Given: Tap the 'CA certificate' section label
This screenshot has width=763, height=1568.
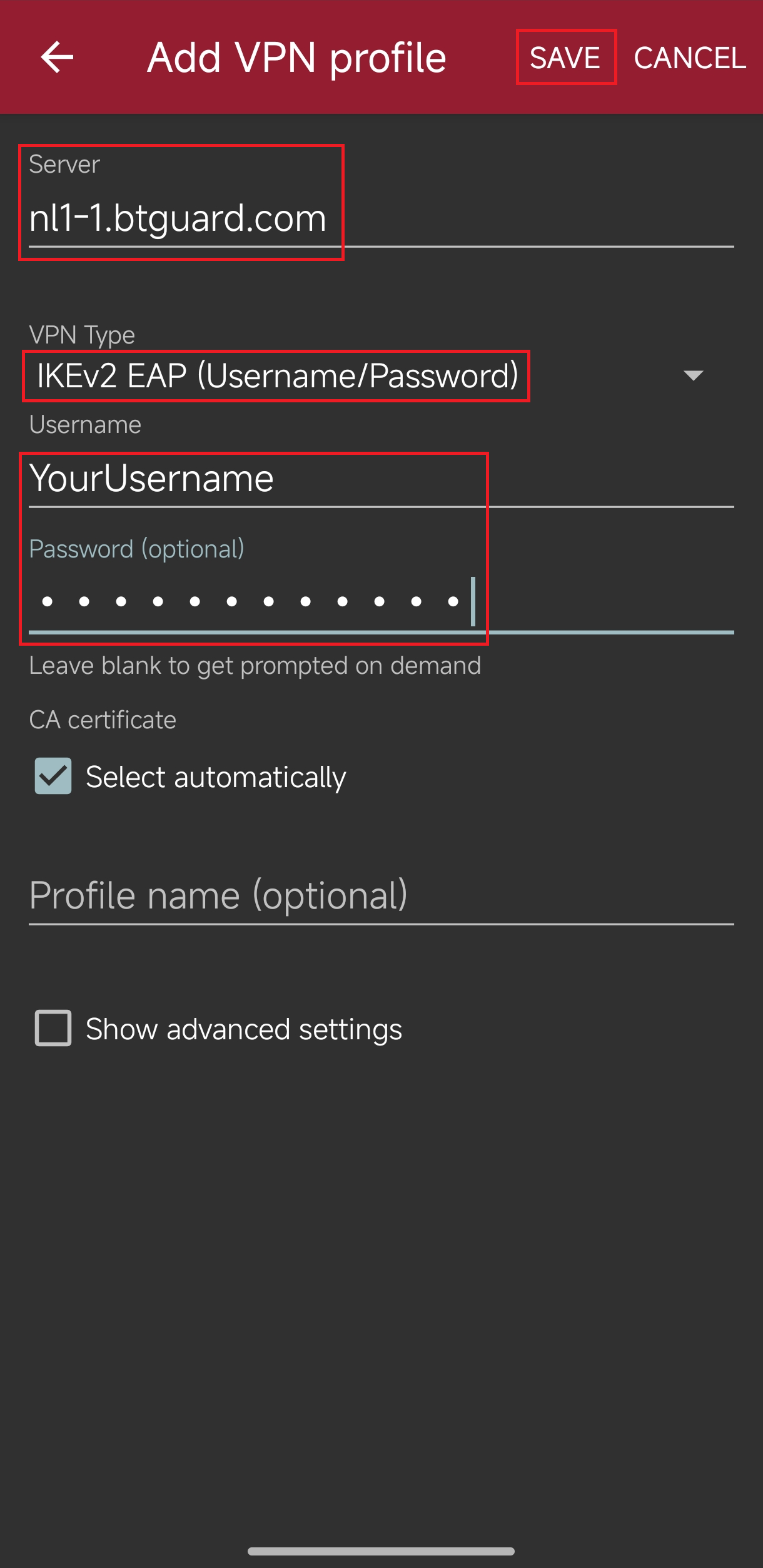Looking at the screenshot, I should click(103, 720).
